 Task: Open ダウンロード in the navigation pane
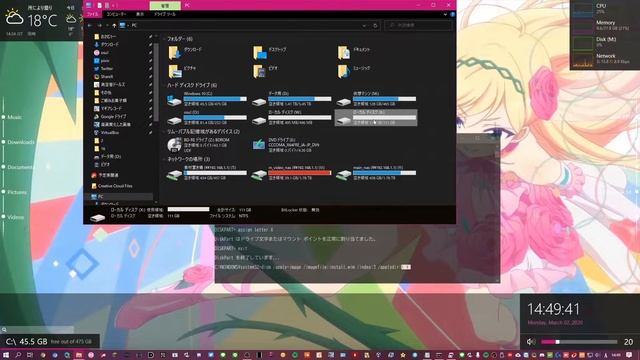coord(110,44)
